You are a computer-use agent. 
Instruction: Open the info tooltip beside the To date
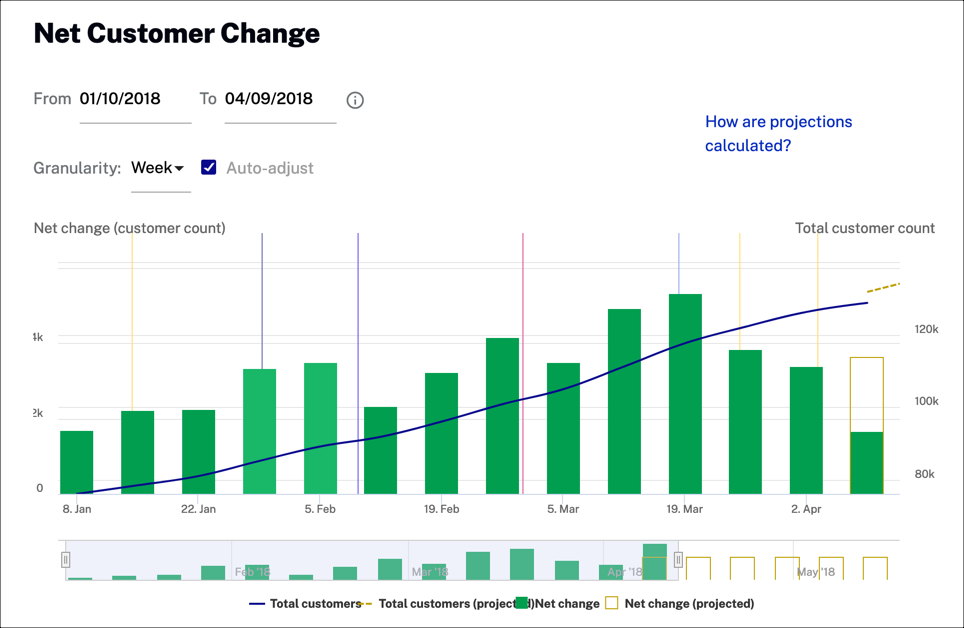[x=355, y=99]
